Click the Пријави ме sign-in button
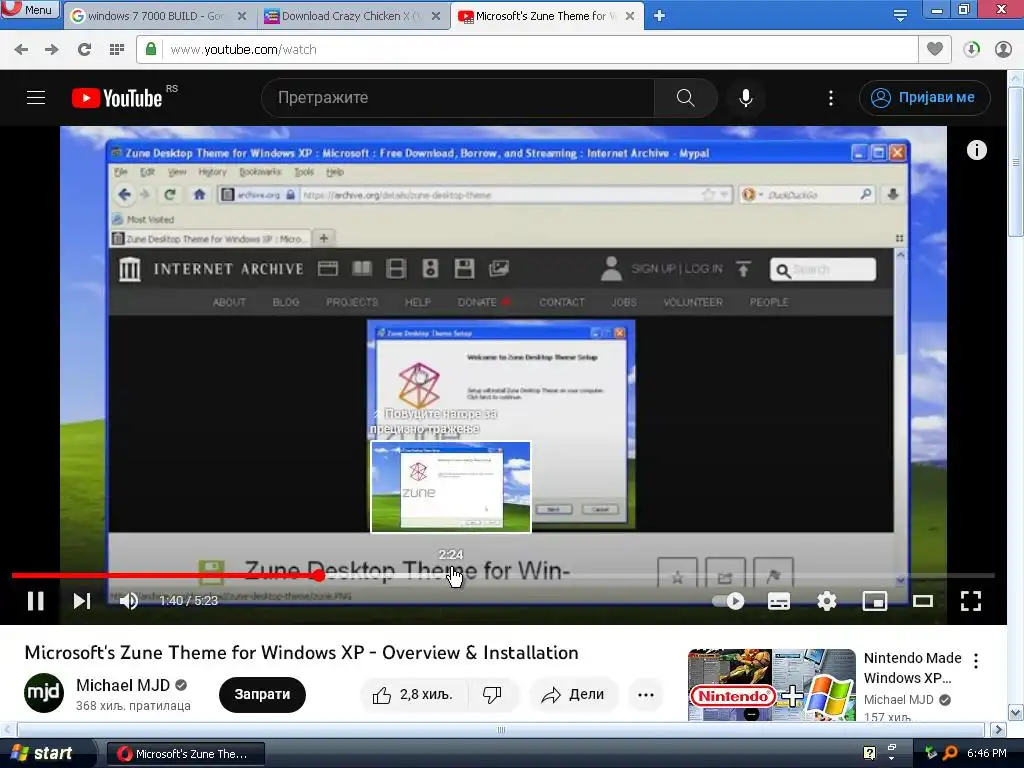This screenshot has height=768, width=1024. [925, 98]
